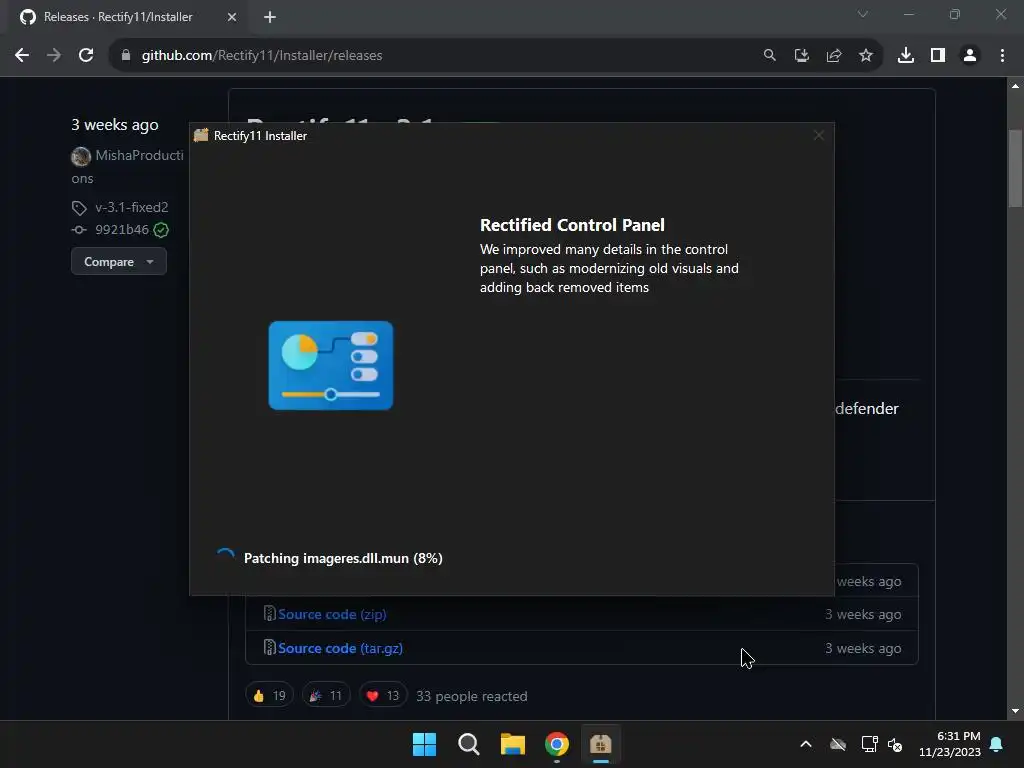Select the Releases · Rectify11/Installer tab

point(129,17)
